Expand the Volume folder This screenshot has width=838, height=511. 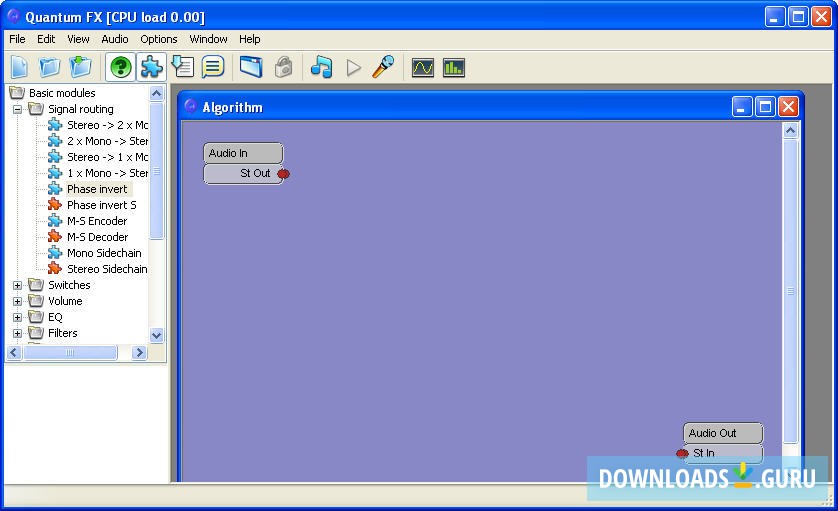pos(18,301)
